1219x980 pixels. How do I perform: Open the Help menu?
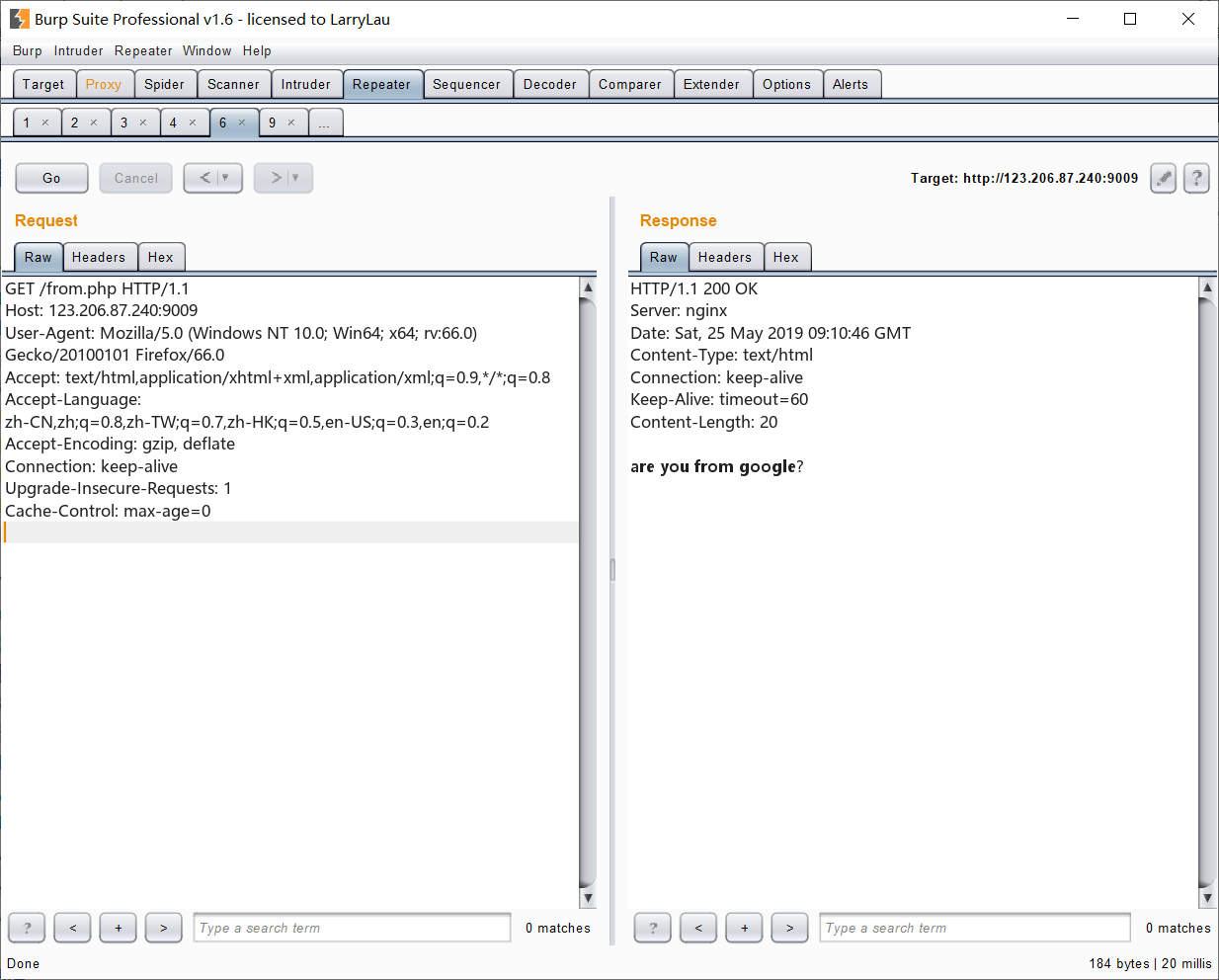[257, 50]
